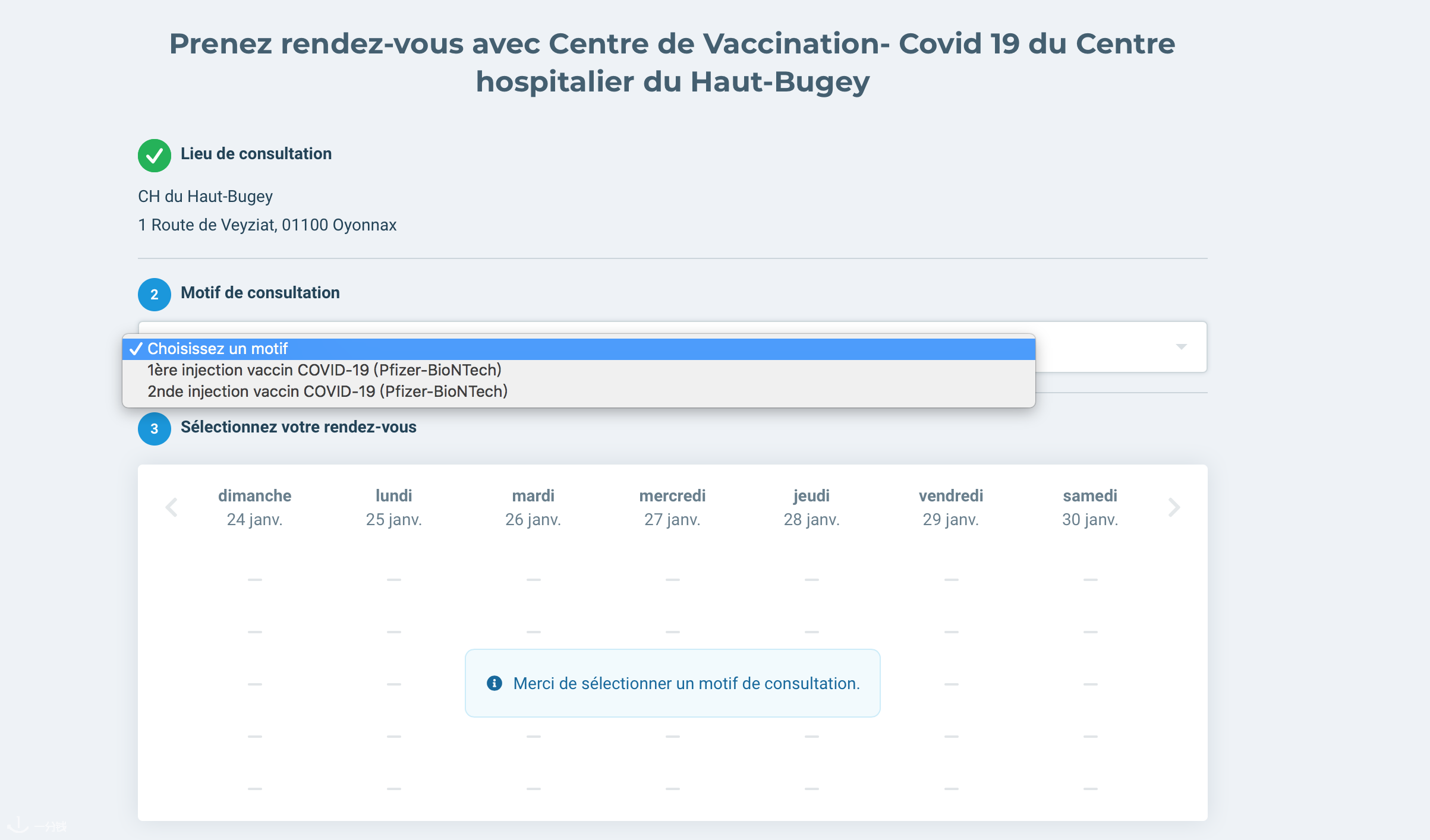Select the samedi 30 janv. column header
Viewport: 1430px width, 840px height.
(1090, 507)
